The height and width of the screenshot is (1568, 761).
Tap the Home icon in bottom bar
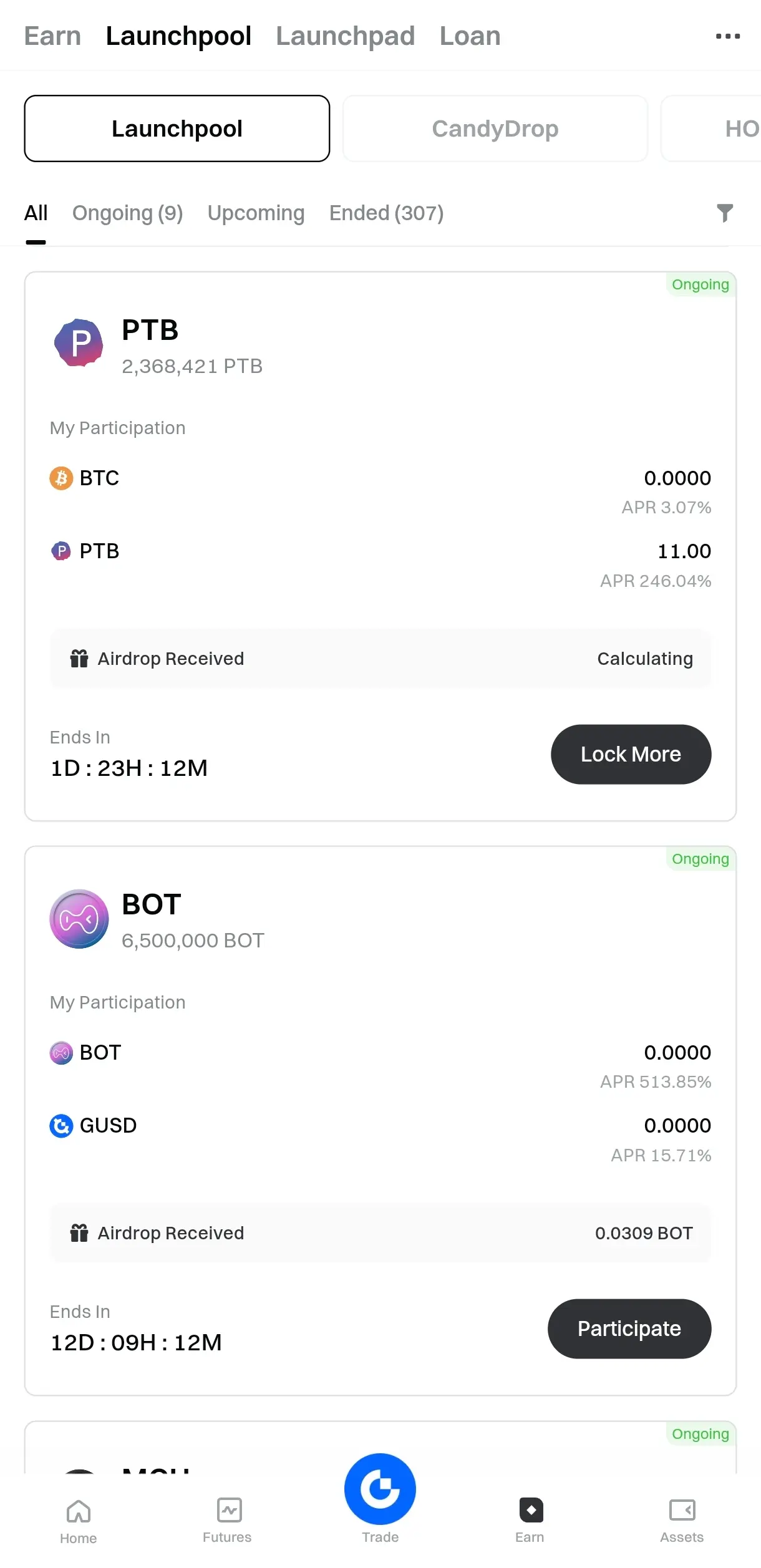pos(79,1511)
